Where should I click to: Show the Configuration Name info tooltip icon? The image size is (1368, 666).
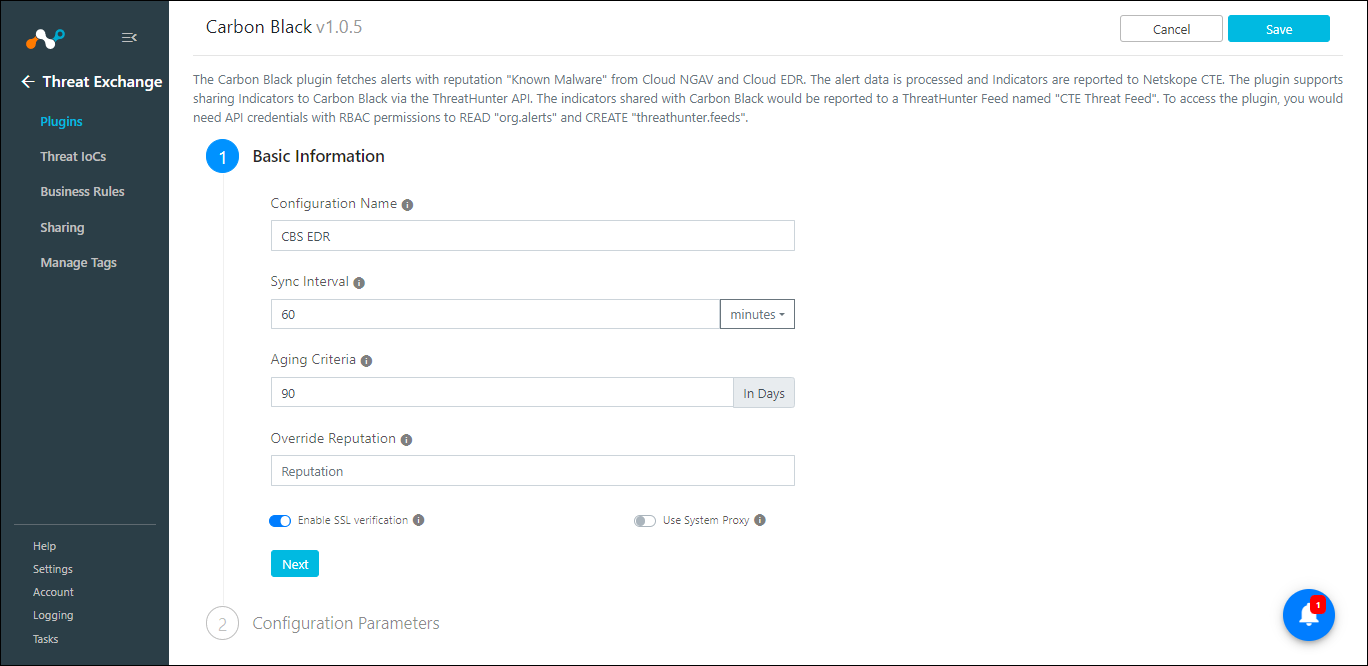(x=407, y=204)
